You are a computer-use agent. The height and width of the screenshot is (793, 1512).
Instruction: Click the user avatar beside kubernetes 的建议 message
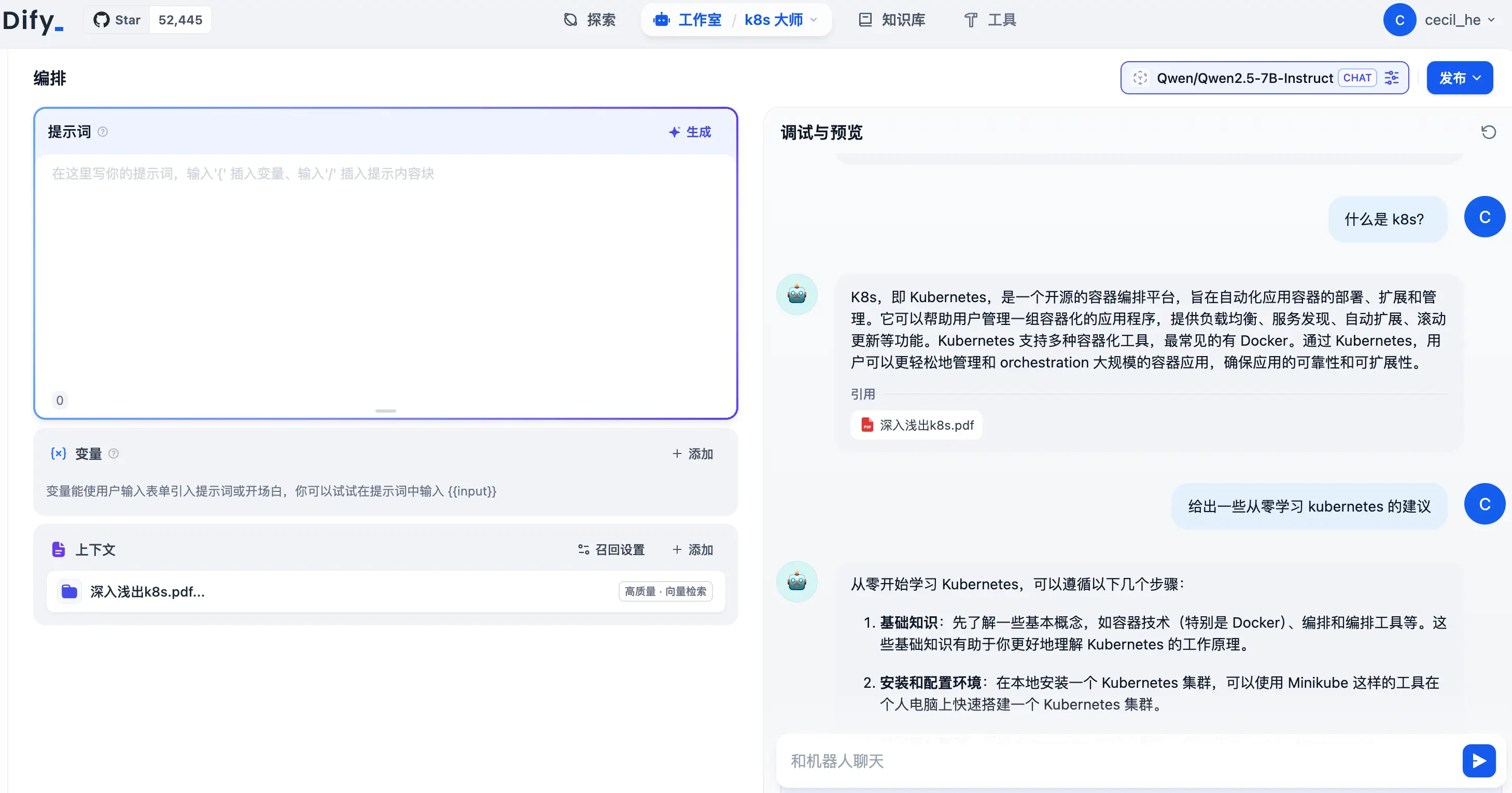(x=1485, y=504)
